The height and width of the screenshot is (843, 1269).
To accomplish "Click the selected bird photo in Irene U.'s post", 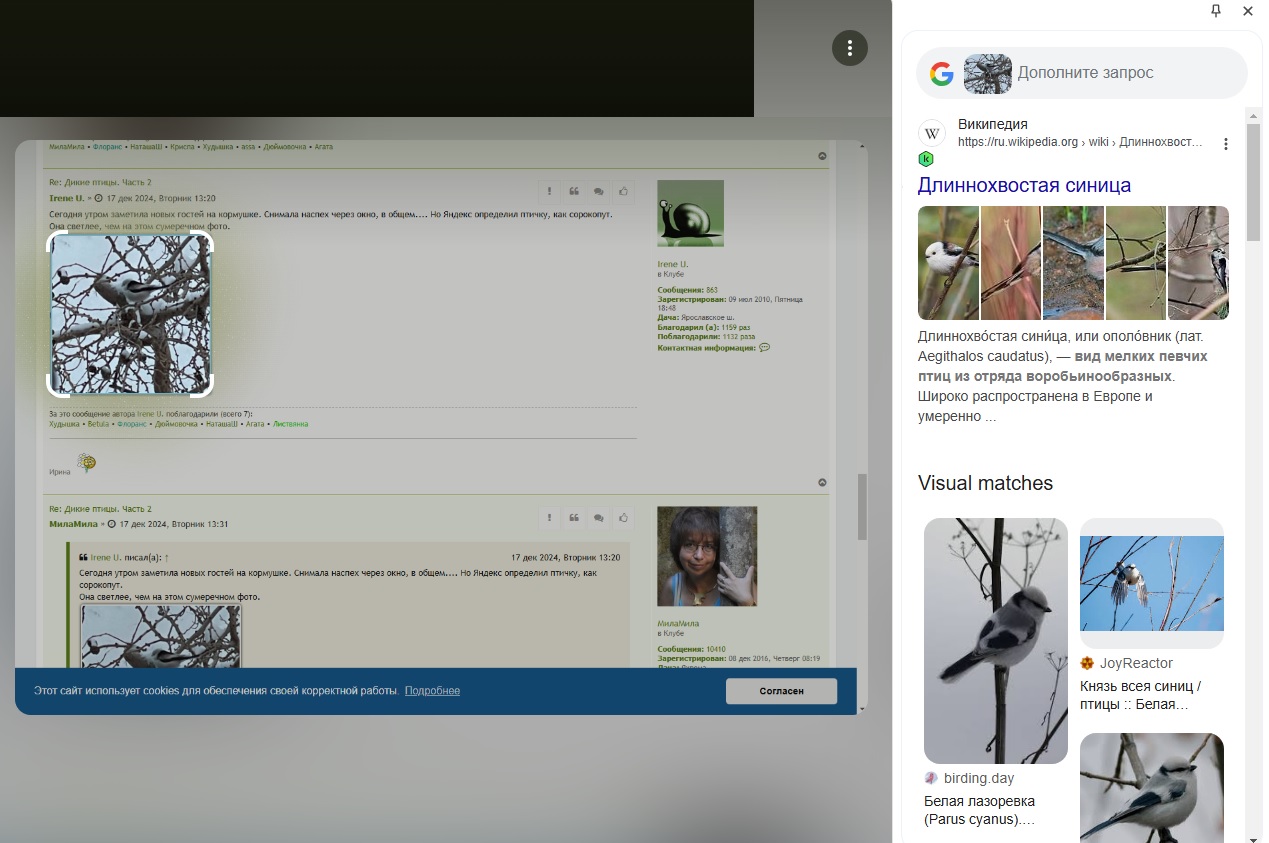I will (130, 314).
